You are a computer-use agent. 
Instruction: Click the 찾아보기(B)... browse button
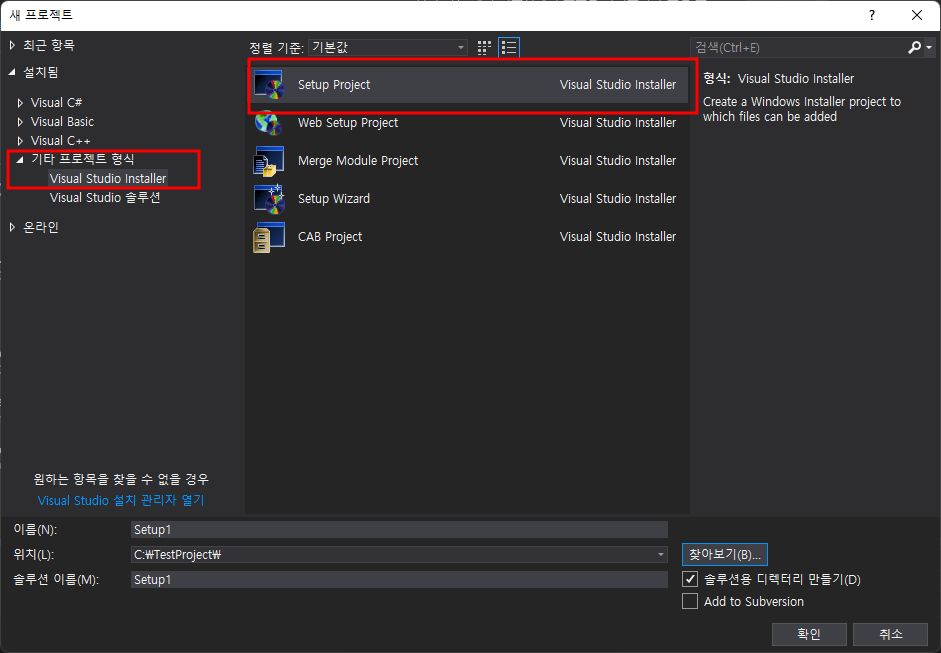[724, 555]
